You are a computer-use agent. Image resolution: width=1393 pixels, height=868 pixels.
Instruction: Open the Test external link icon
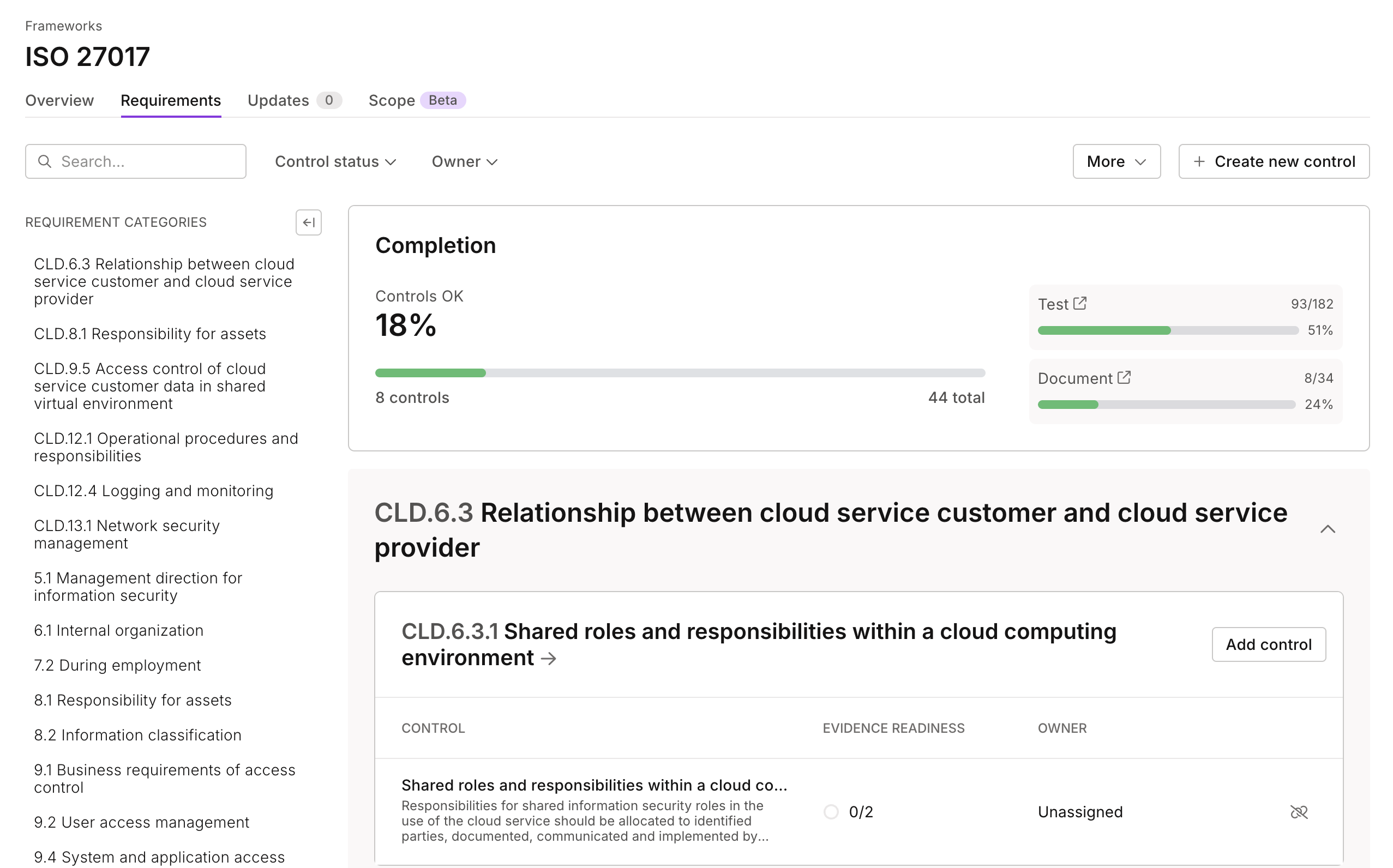click(1079, 303)
